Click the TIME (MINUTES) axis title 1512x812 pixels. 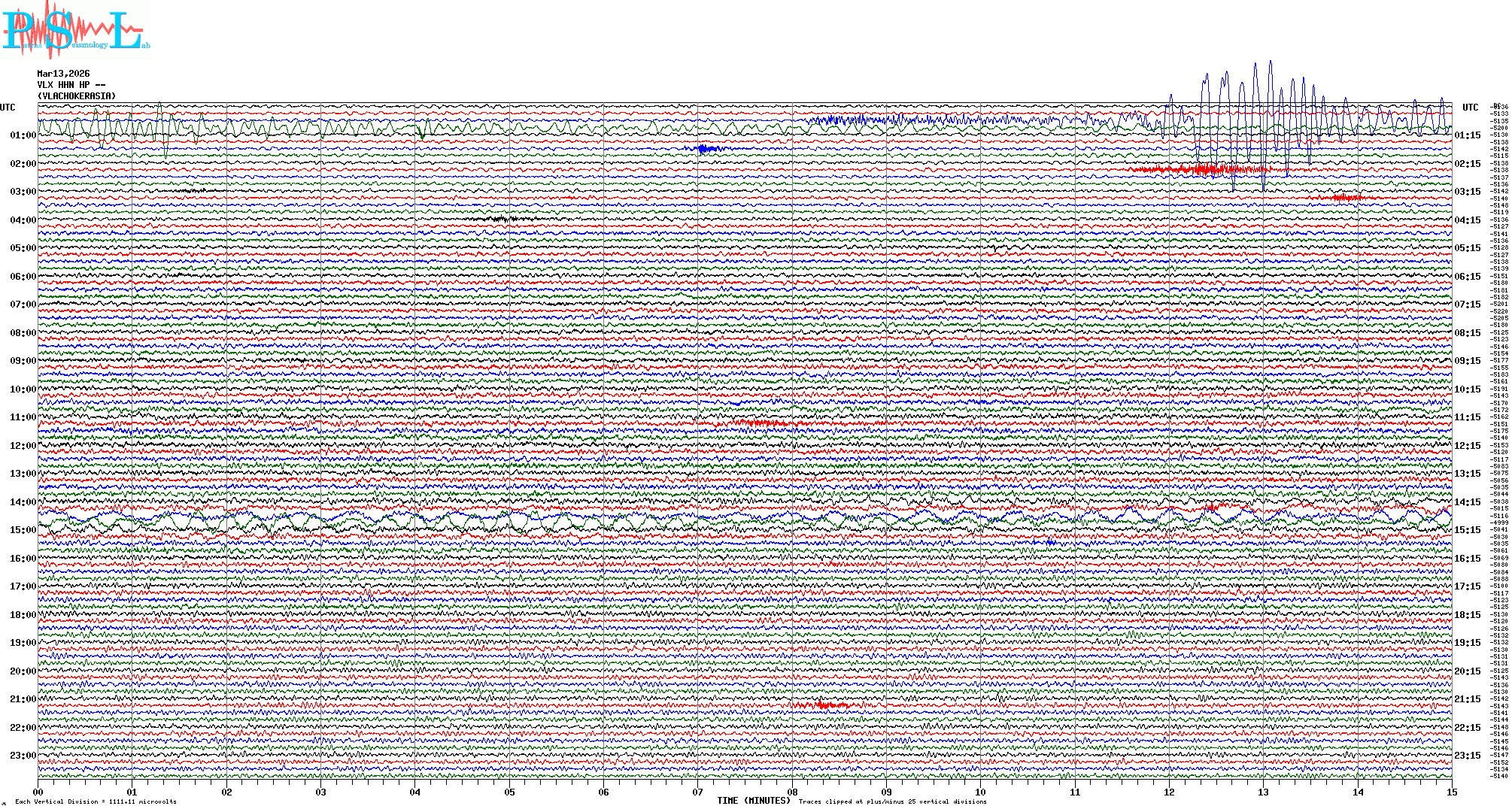tap(754, 801)
